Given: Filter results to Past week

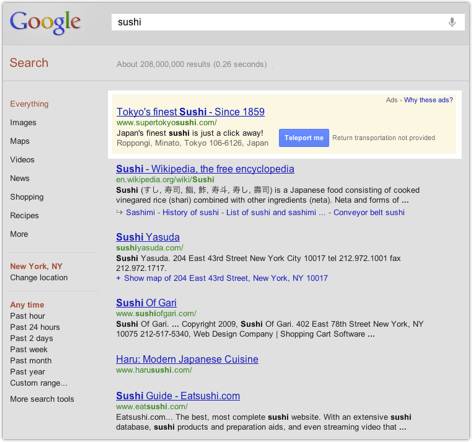Looking at the screenshot, I should pos(29,349).
